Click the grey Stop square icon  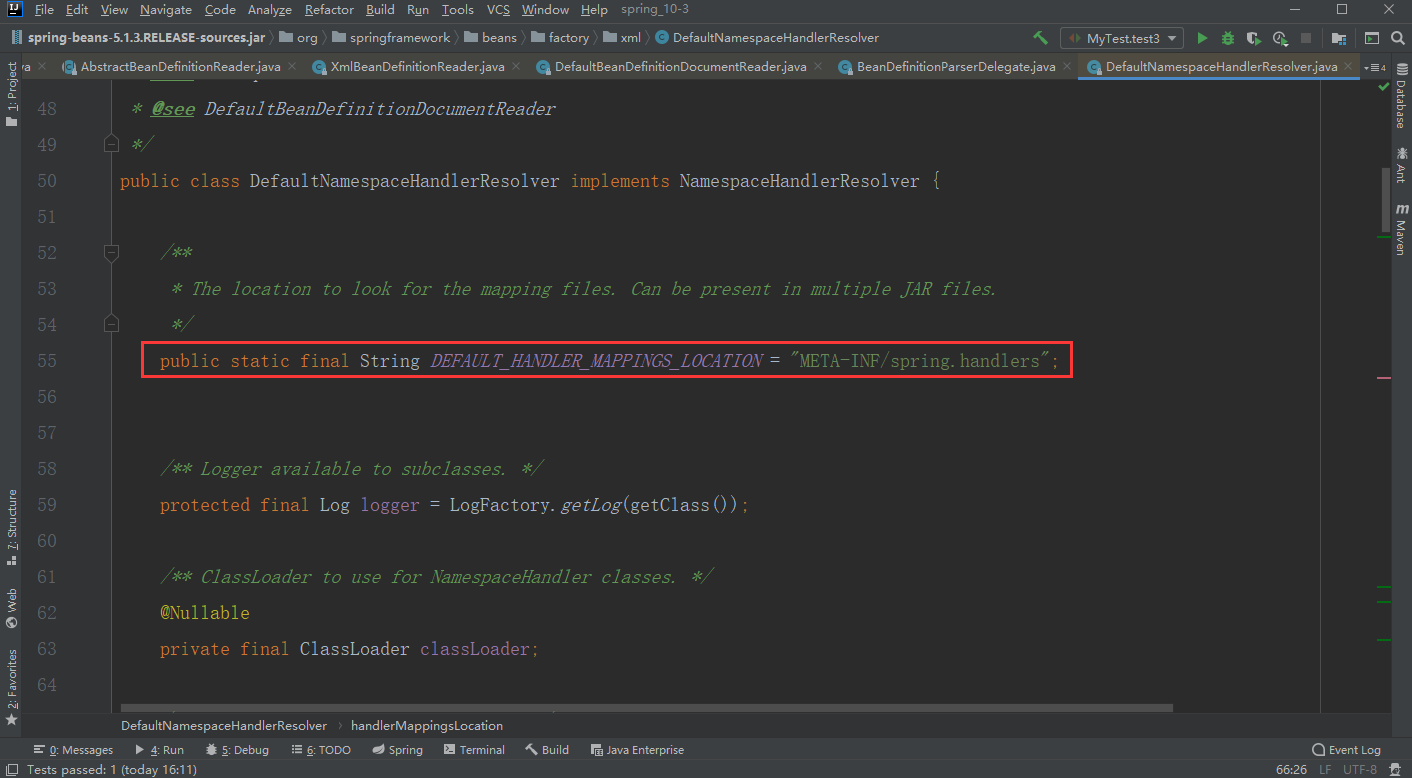coord(1307,38)
